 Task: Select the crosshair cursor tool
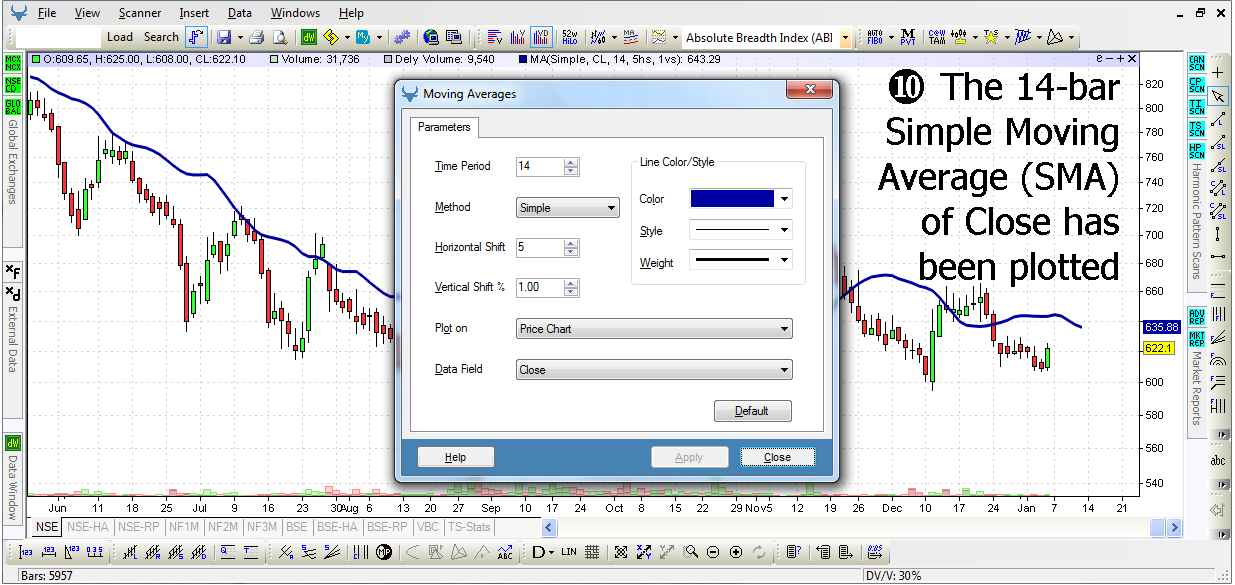point(1218,72)
